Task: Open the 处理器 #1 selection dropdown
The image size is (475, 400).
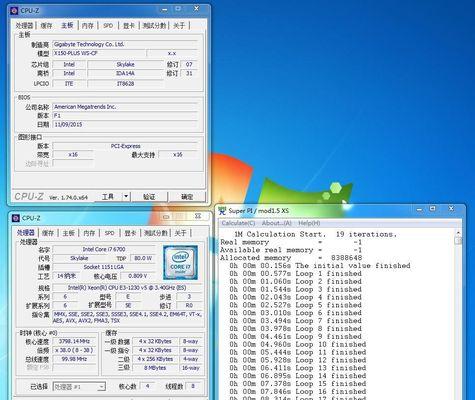Action: coord(79,387)
